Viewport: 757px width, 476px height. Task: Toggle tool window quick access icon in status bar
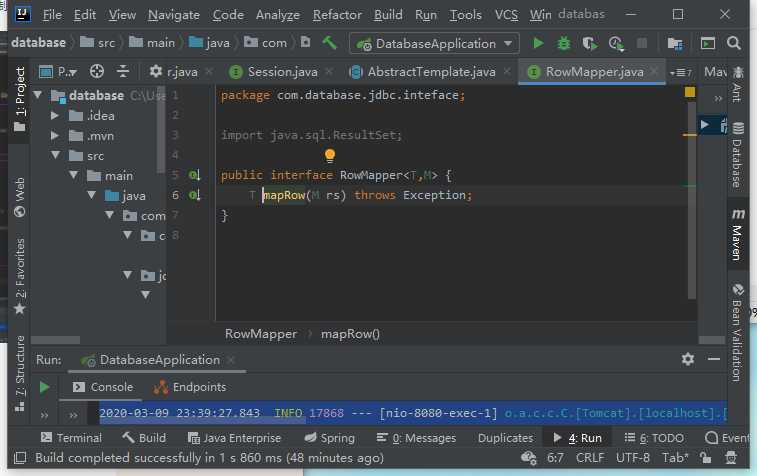20,457
